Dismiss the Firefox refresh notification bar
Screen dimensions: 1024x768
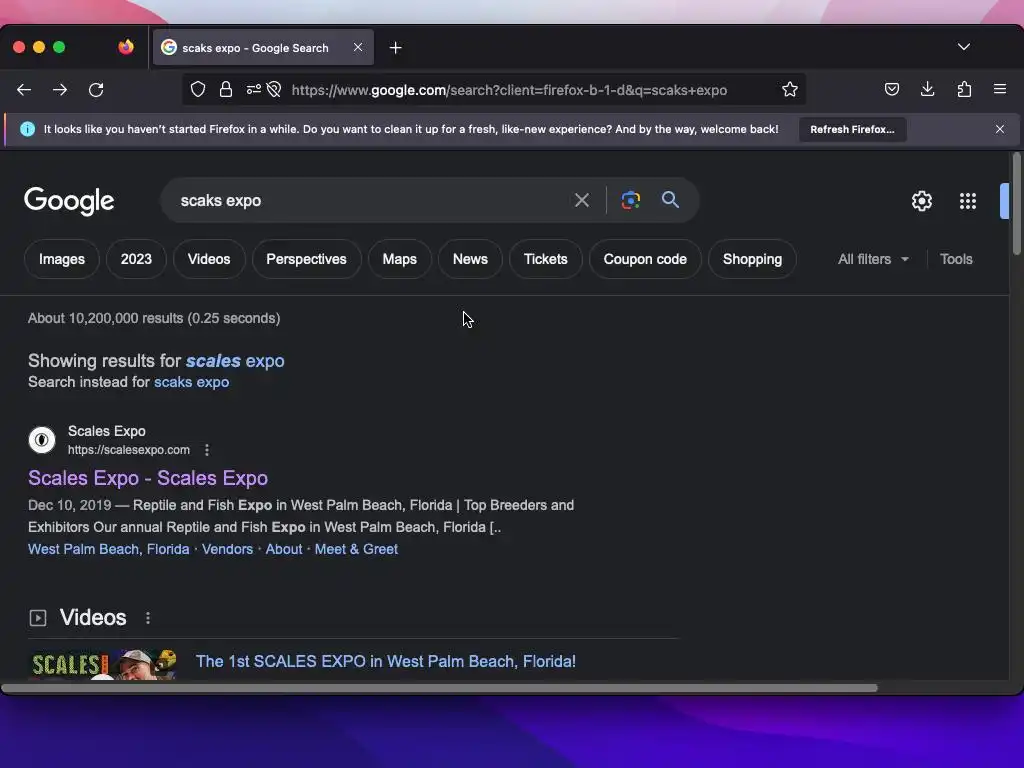tap(1000, 129)
